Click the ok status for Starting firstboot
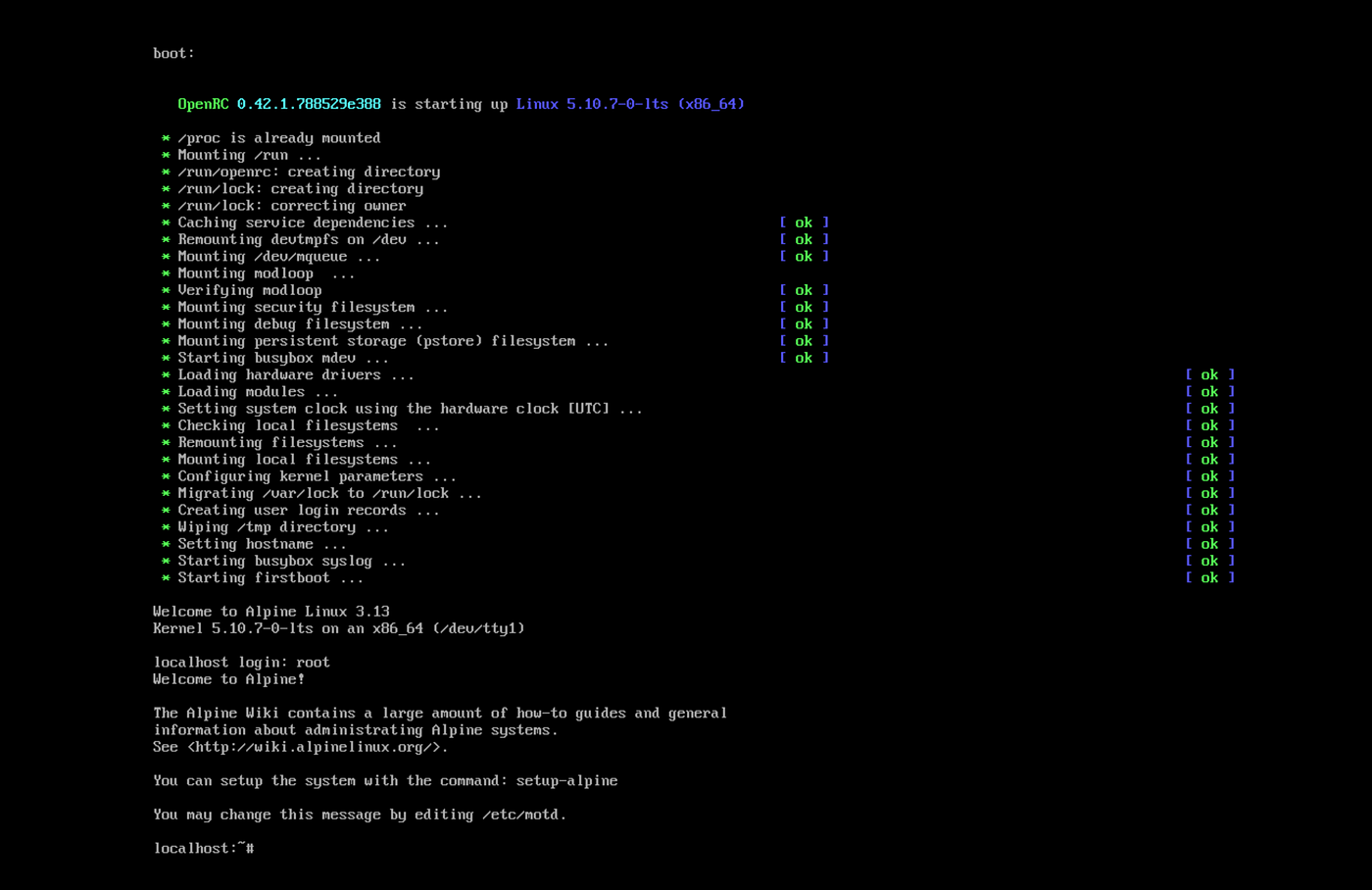1372x890 pixels. click(1209, 577)
